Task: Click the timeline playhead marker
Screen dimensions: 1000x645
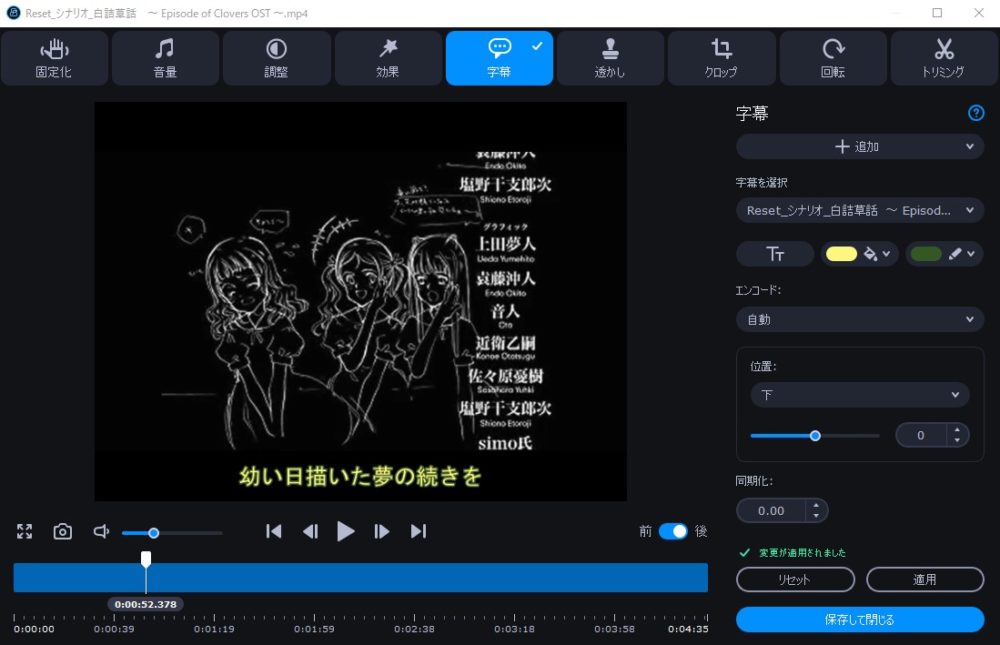Action: pos(146,560)
